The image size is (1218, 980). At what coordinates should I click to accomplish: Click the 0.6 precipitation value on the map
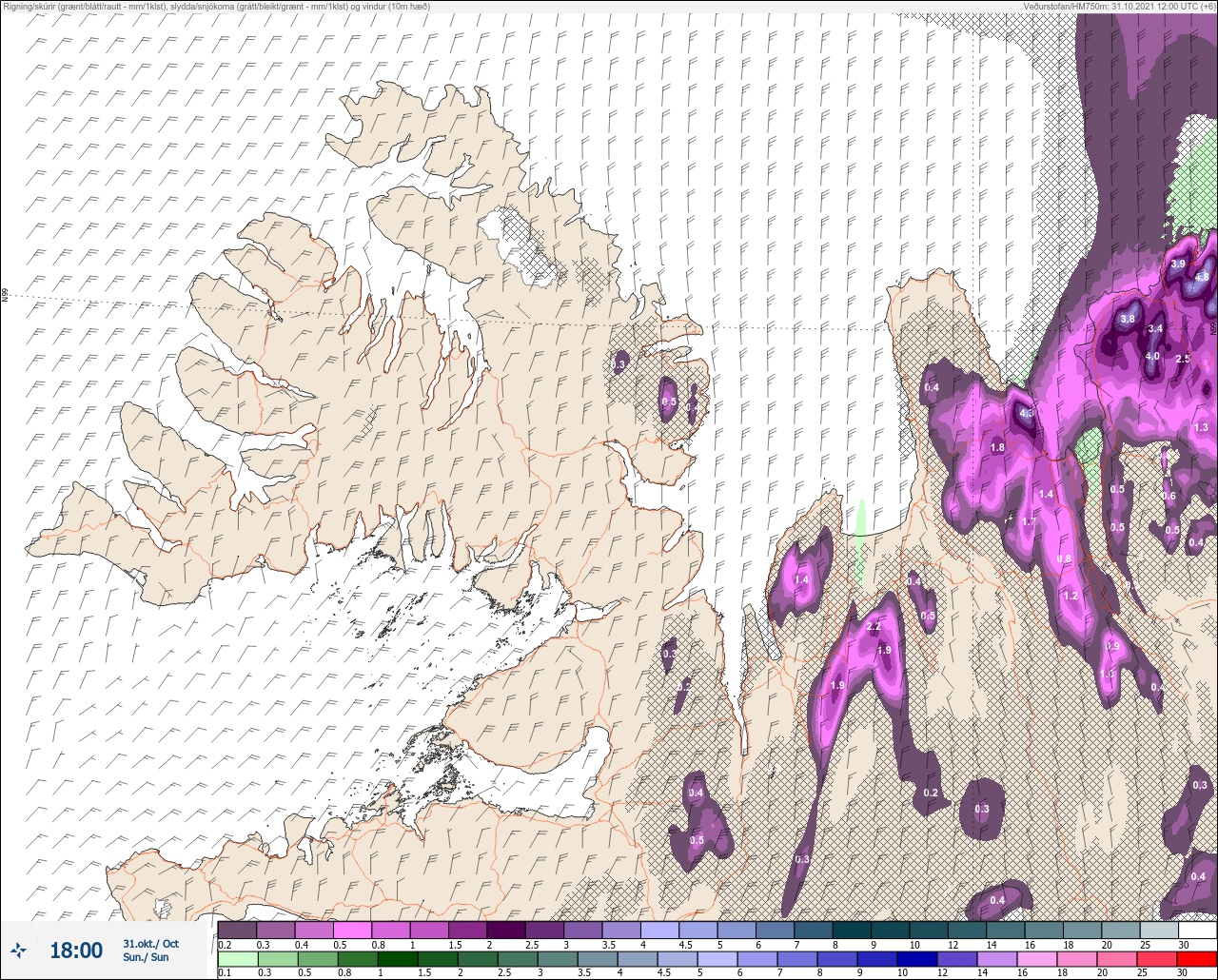point(1169,496)
